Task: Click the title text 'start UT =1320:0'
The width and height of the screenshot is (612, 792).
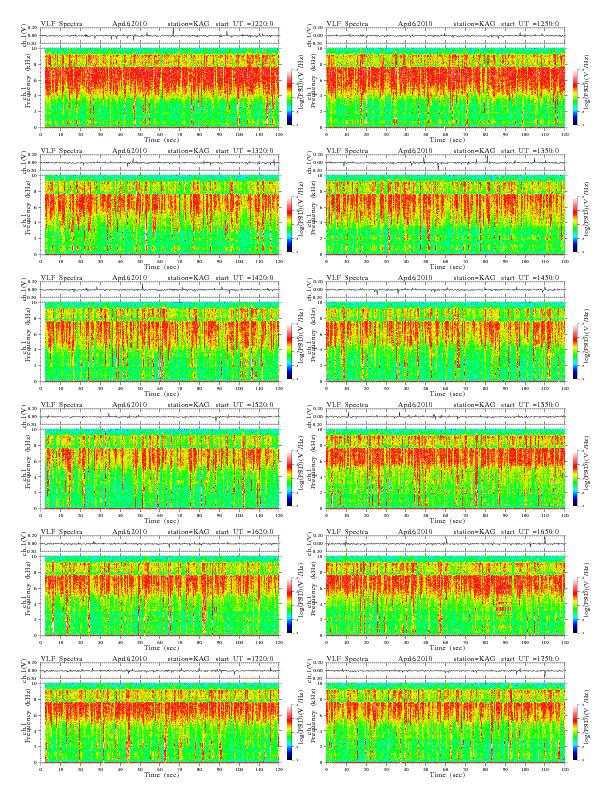Action: [245, 151]
